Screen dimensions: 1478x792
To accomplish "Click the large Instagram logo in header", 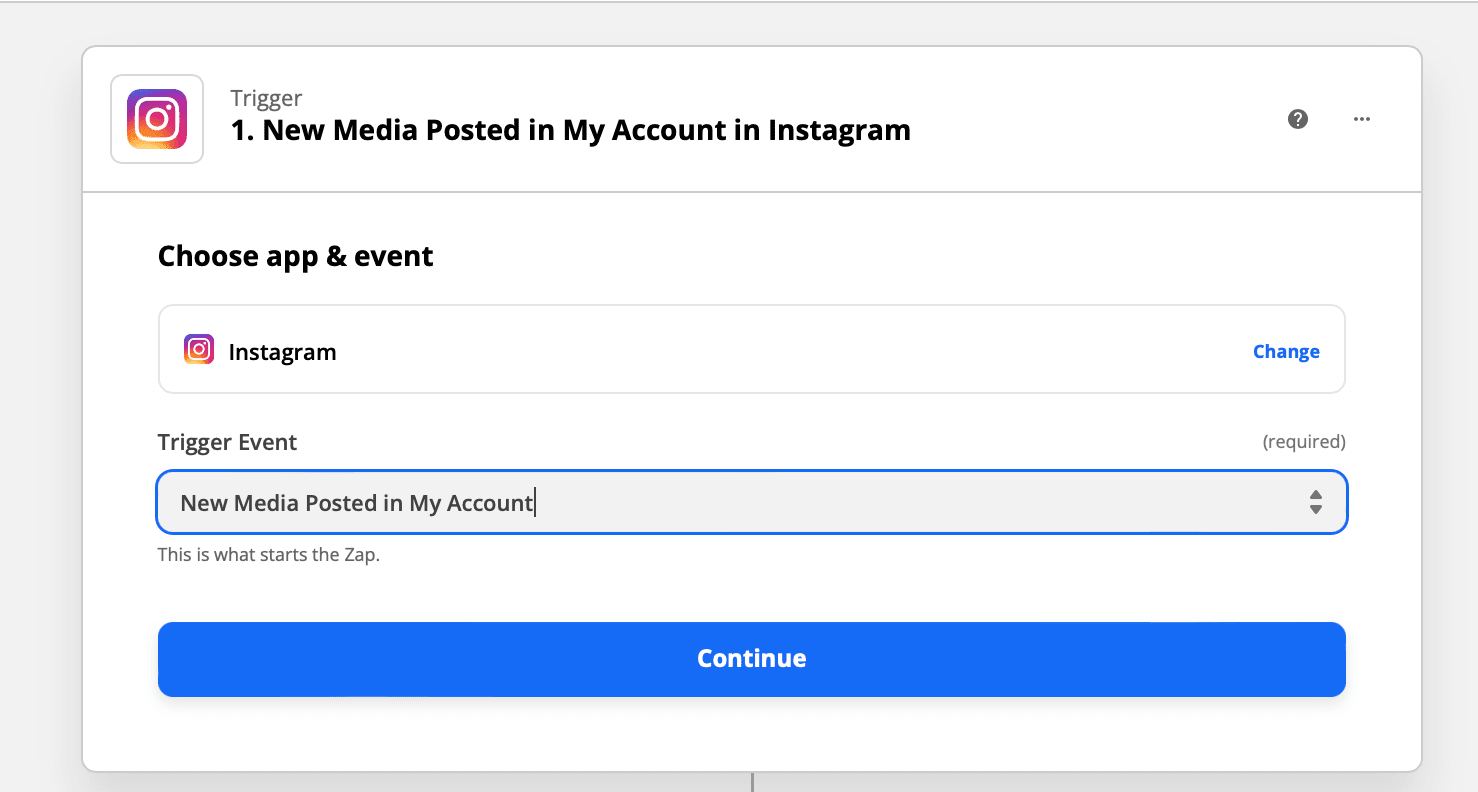I will coord(157,119).
